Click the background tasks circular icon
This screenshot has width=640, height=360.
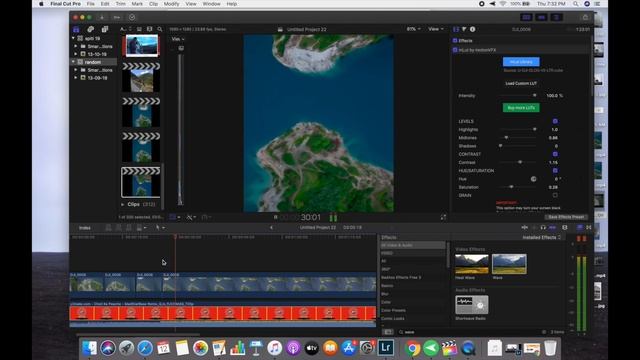pos(132,18)
